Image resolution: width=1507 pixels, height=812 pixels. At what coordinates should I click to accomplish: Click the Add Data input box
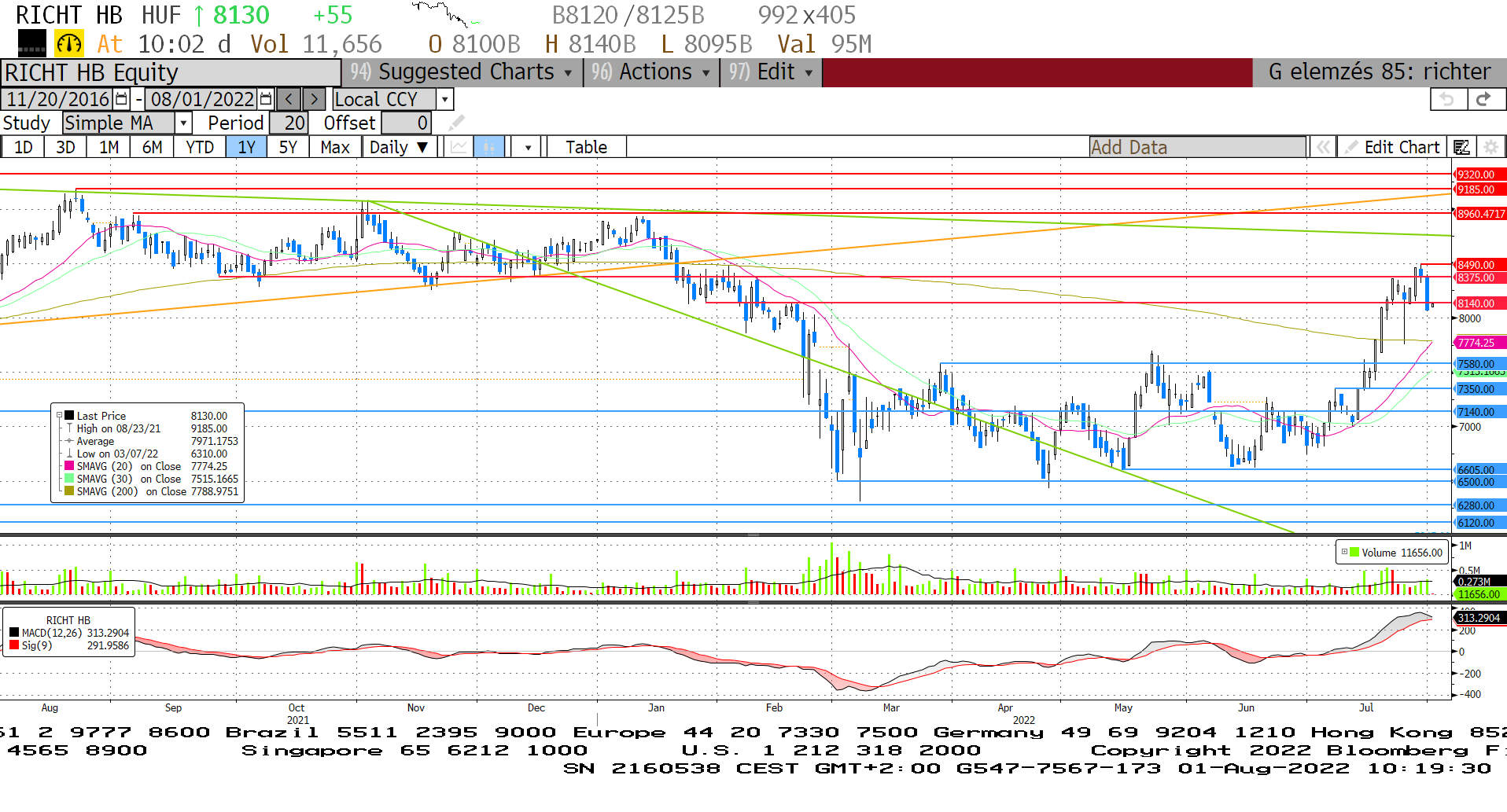1197,147
